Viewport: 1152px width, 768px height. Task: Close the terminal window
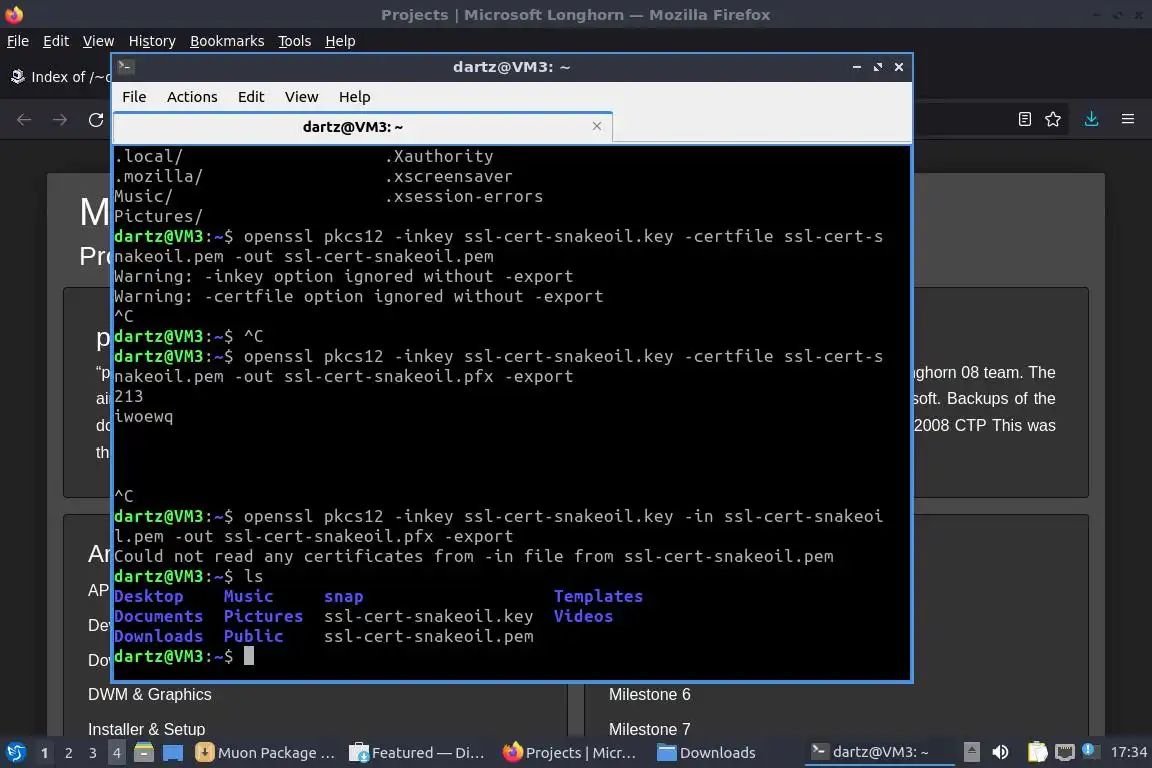pyautogui.click(x=899, y=67)
